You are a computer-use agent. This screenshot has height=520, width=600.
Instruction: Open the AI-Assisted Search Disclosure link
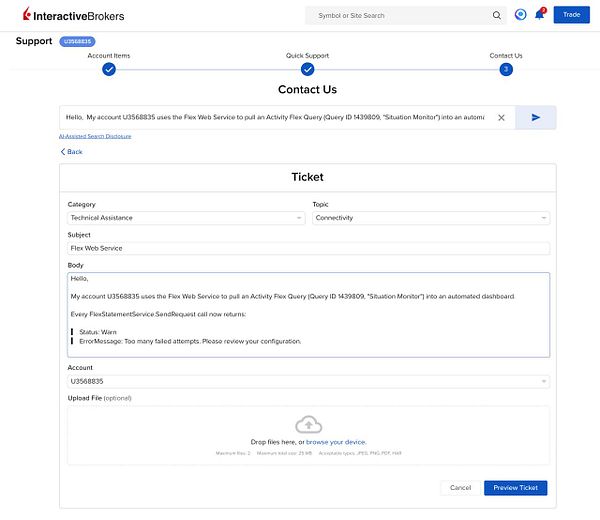pos(95,136)
